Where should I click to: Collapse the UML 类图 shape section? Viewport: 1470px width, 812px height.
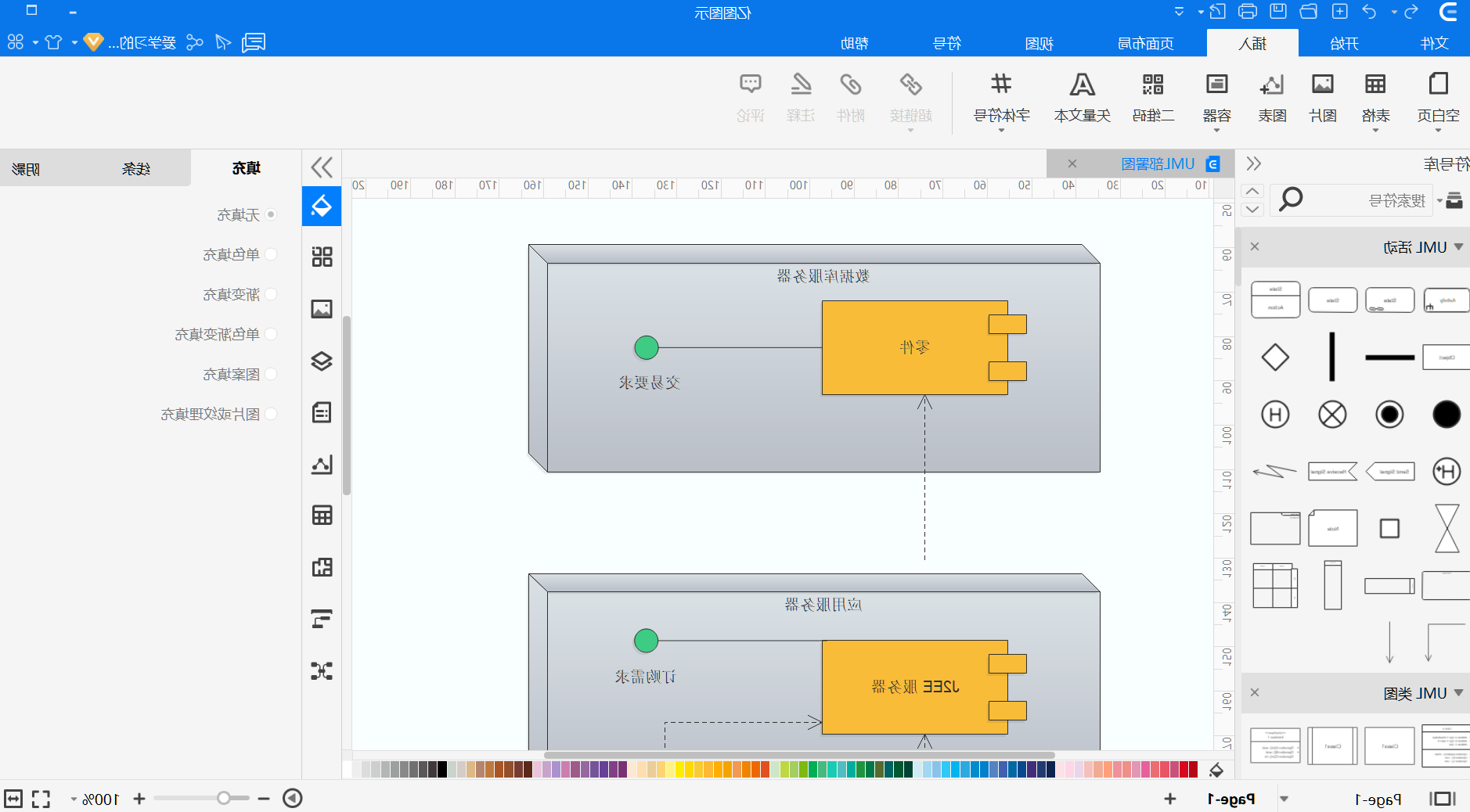1458,693
